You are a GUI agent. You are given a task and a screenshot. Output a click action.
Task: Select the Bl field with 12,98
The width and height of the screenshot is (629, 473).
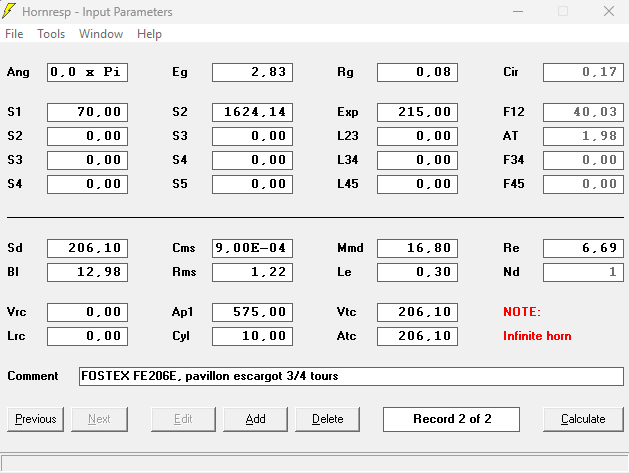pyautogui.click(x=87, y=272)
